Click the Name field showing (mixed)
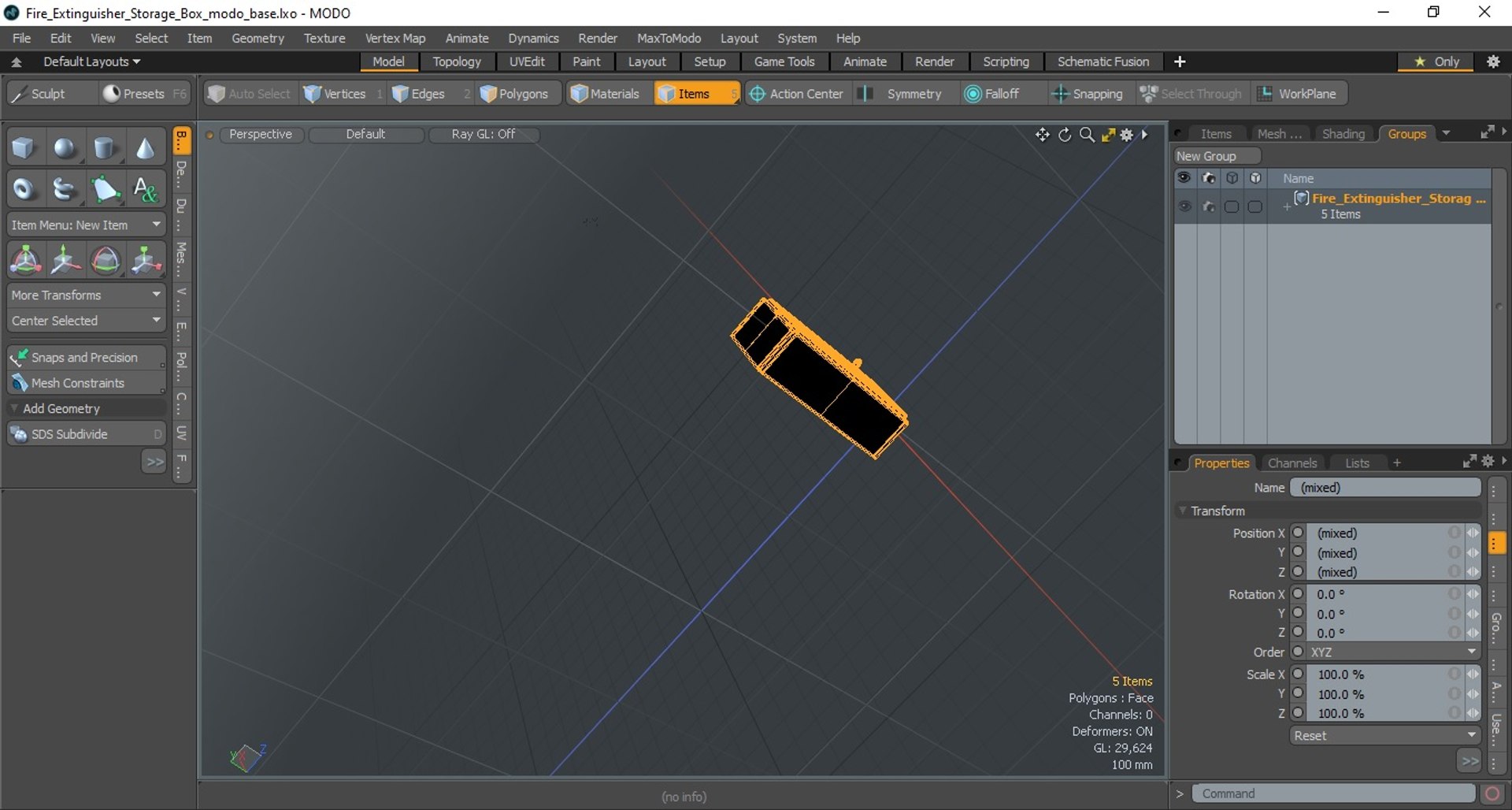This screenshot has width=1512, height=810. tap(1385, 488)
